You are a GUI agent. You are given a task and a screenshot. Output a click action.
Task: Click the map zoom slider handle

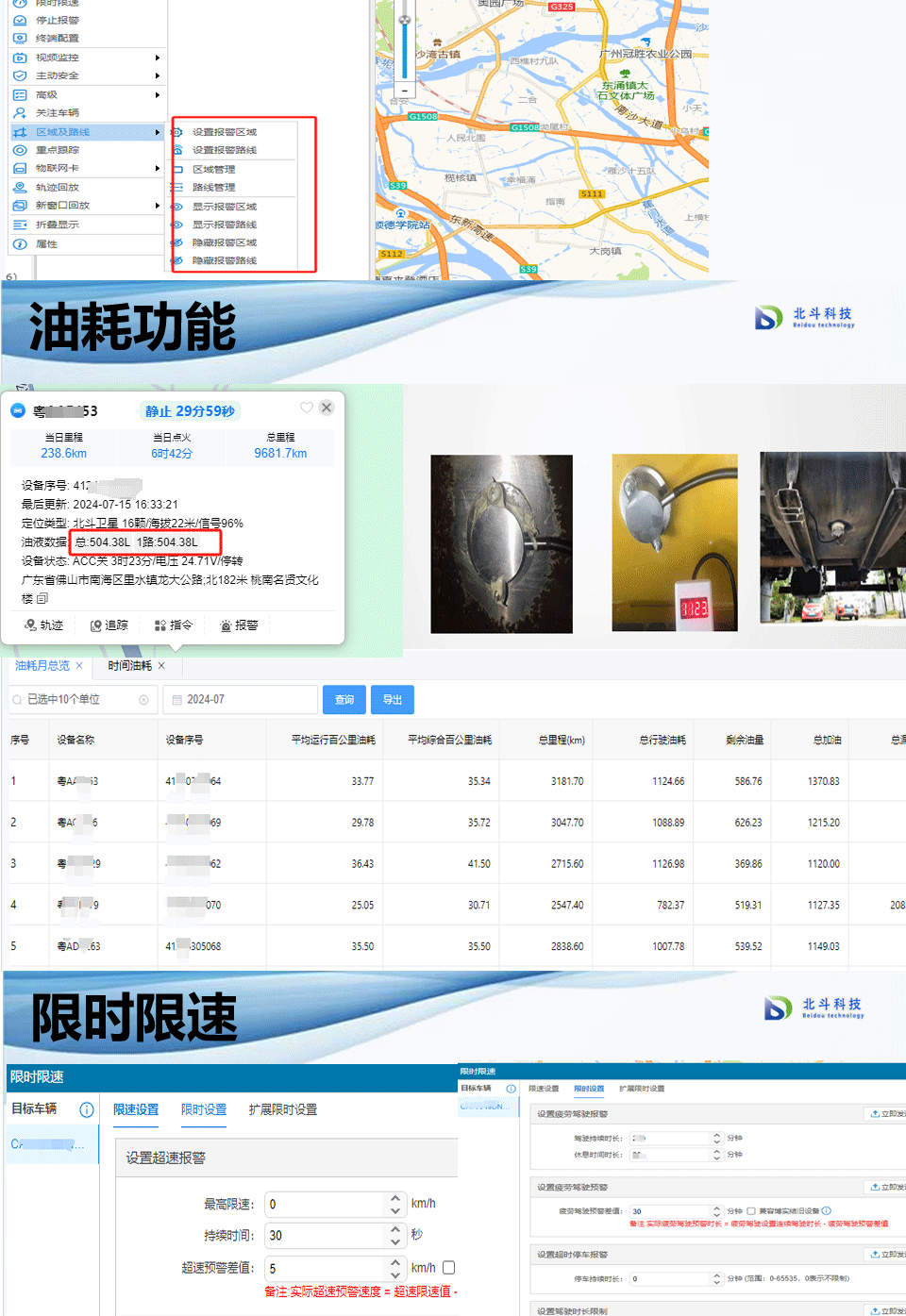tap(405, 19)
